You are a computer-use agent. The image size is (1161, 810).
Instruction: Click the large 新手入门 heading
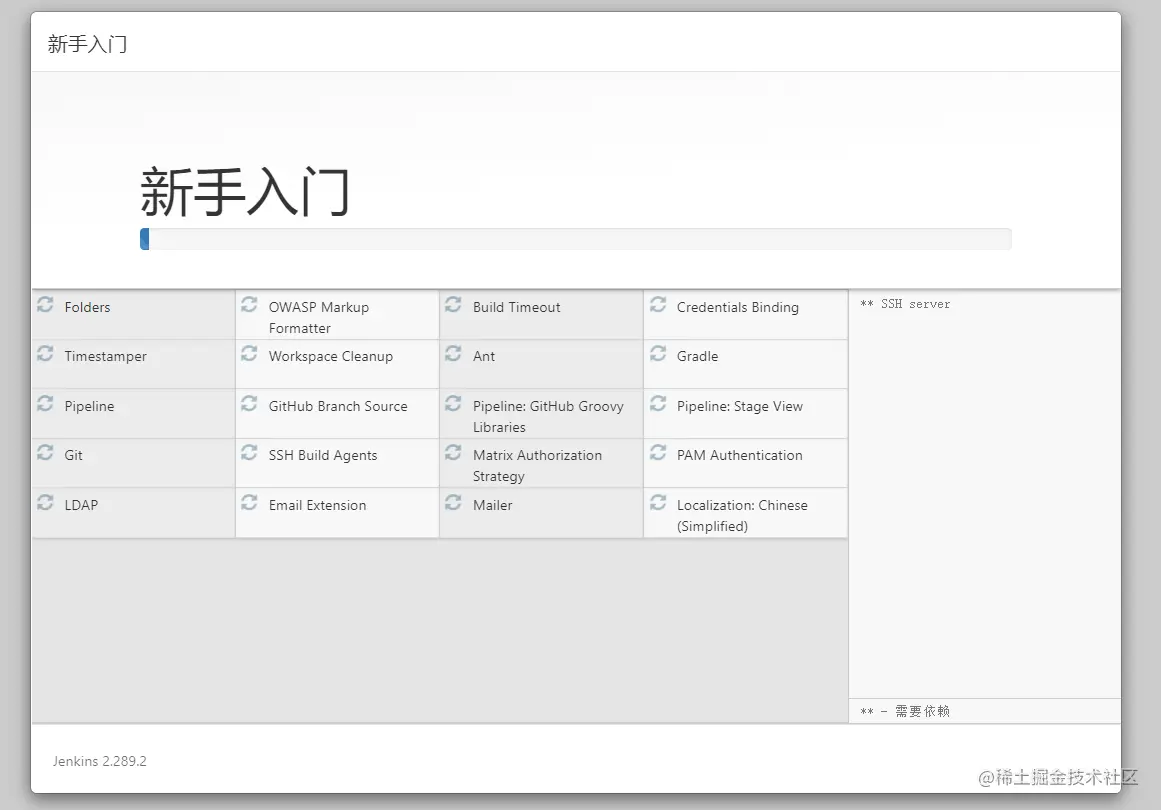[245, 192]
